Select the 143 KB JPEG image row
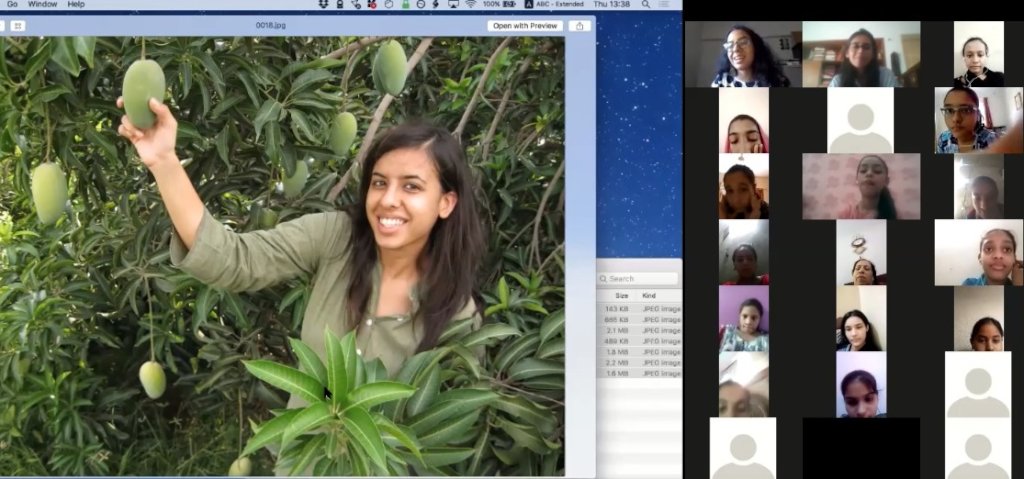 tap(640, 309)
